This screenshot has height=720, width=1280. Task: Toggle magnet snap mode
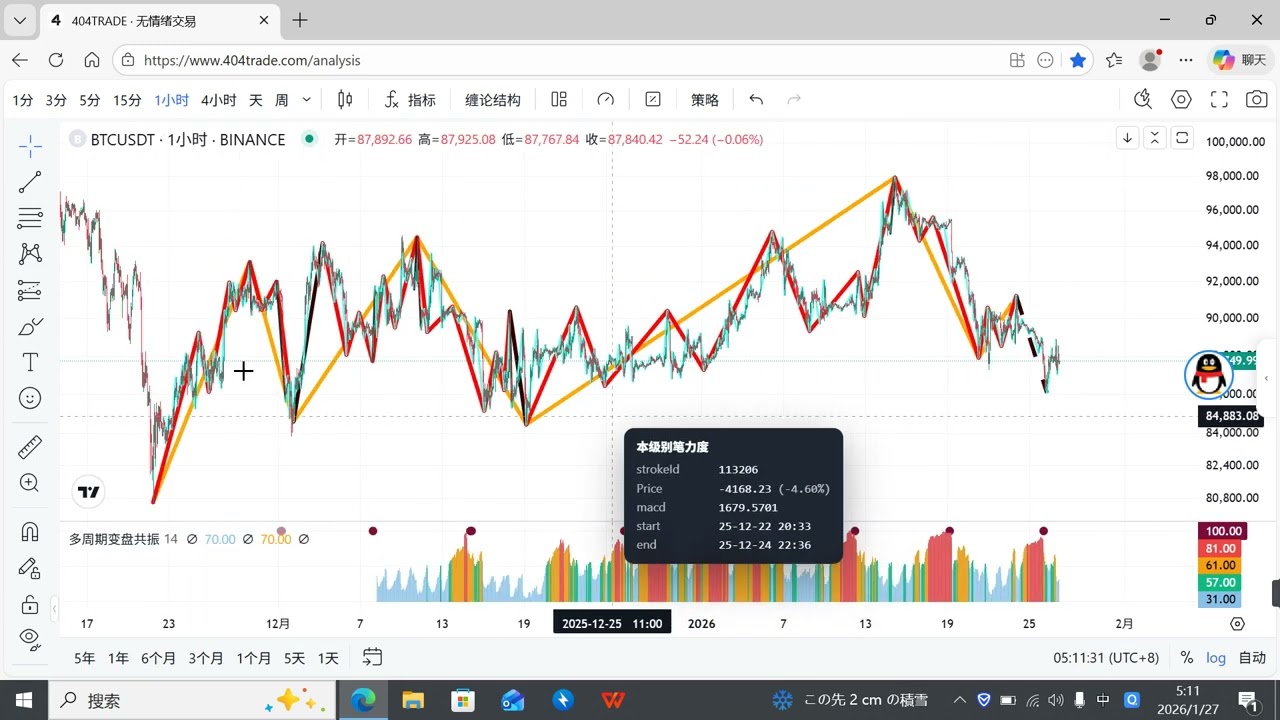(x=30, y=532)
